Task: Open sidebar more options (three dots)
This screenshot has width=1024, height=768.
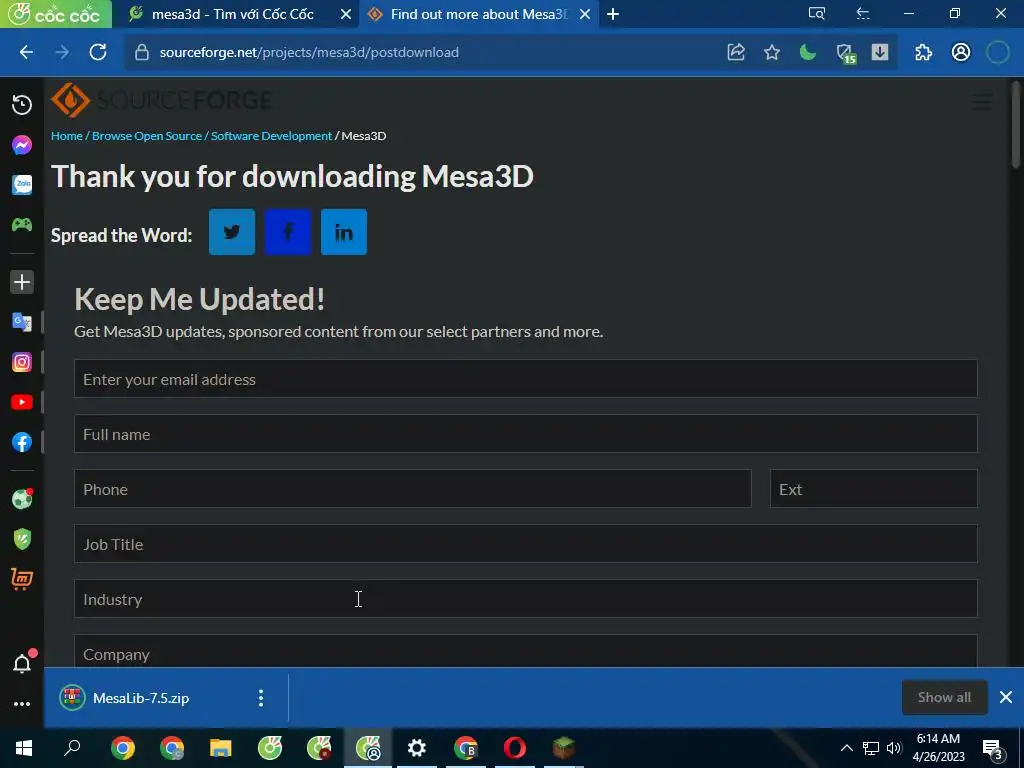Action: (x=22, y=704)
